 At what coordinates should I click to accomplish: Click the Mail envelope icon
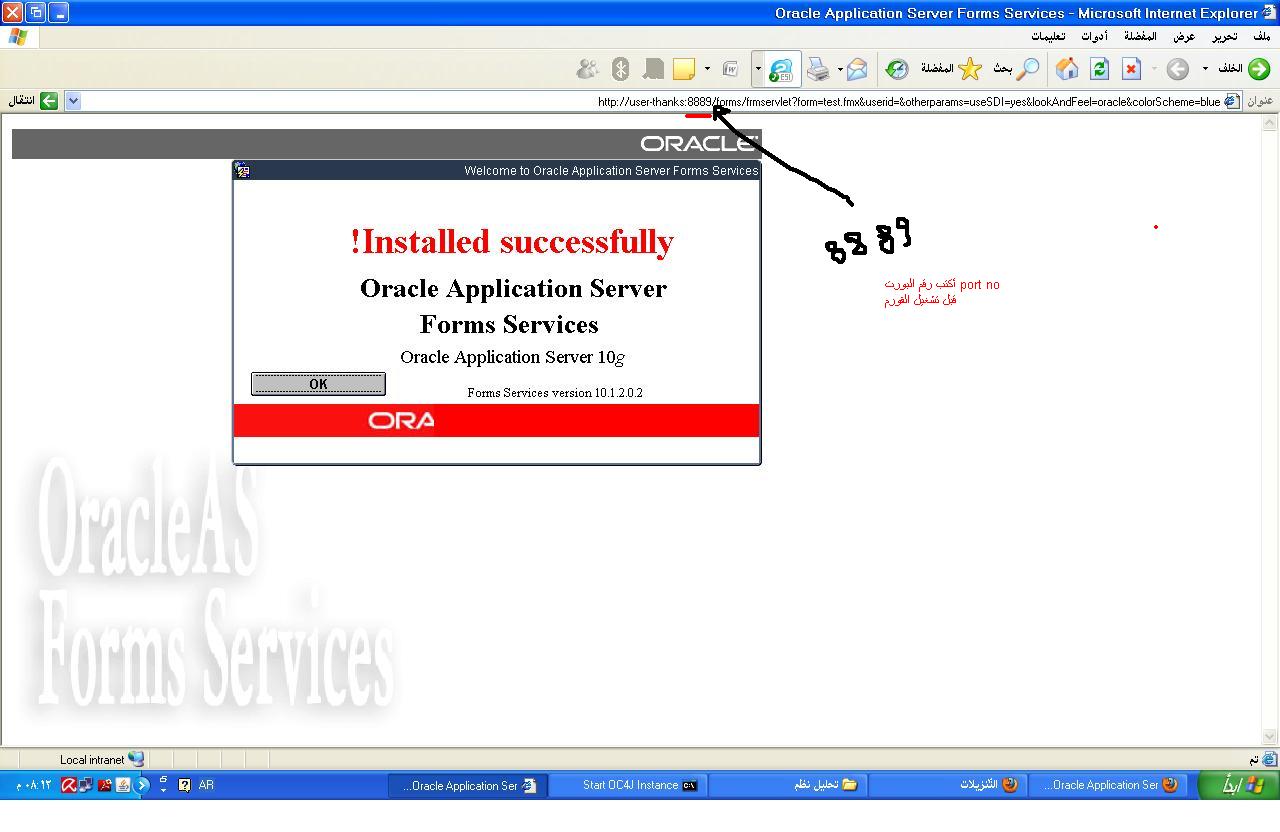pyautogui.click(x=857, y=69)
